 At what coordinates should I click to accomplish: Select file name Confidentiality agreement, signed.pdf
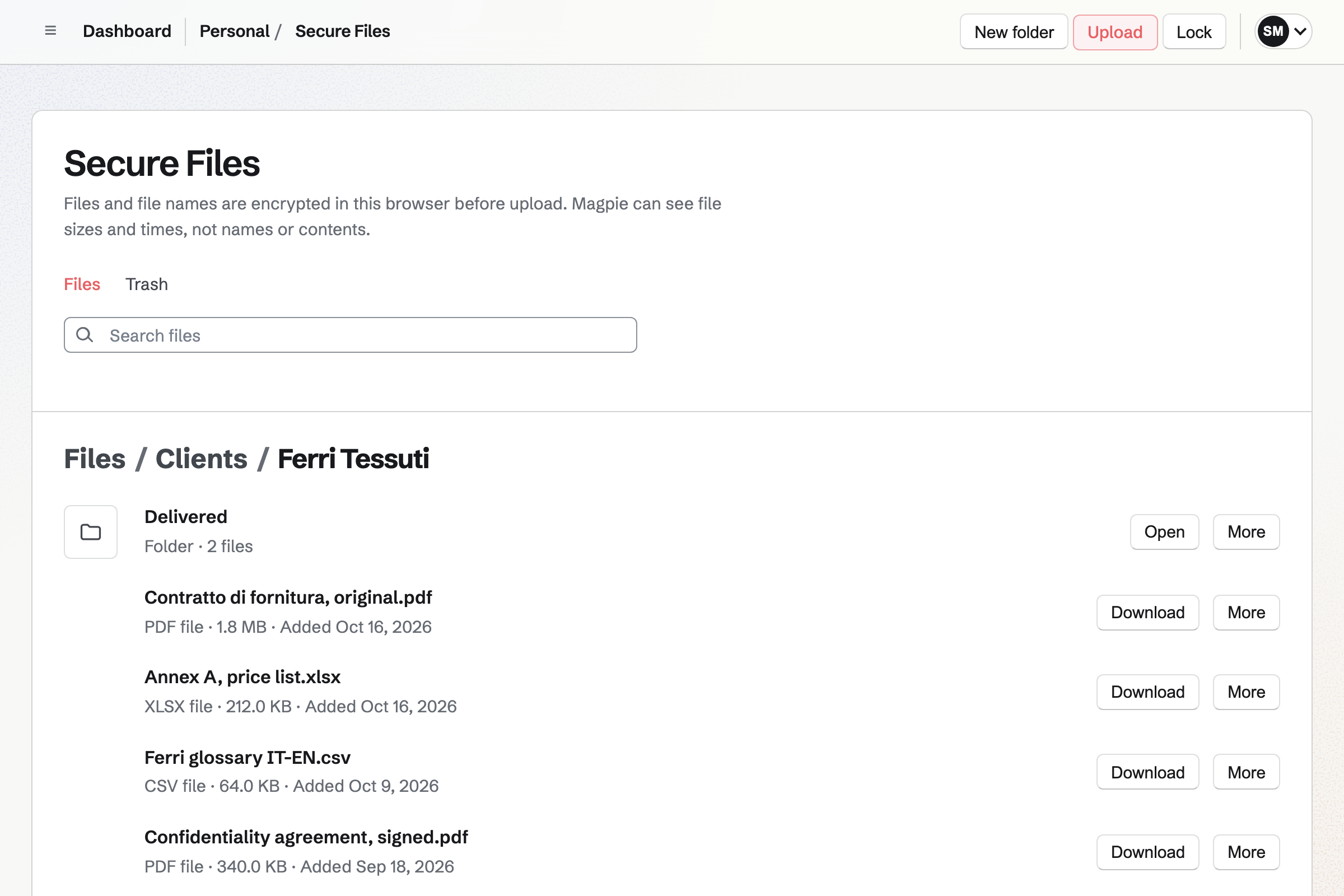(306, 837)
